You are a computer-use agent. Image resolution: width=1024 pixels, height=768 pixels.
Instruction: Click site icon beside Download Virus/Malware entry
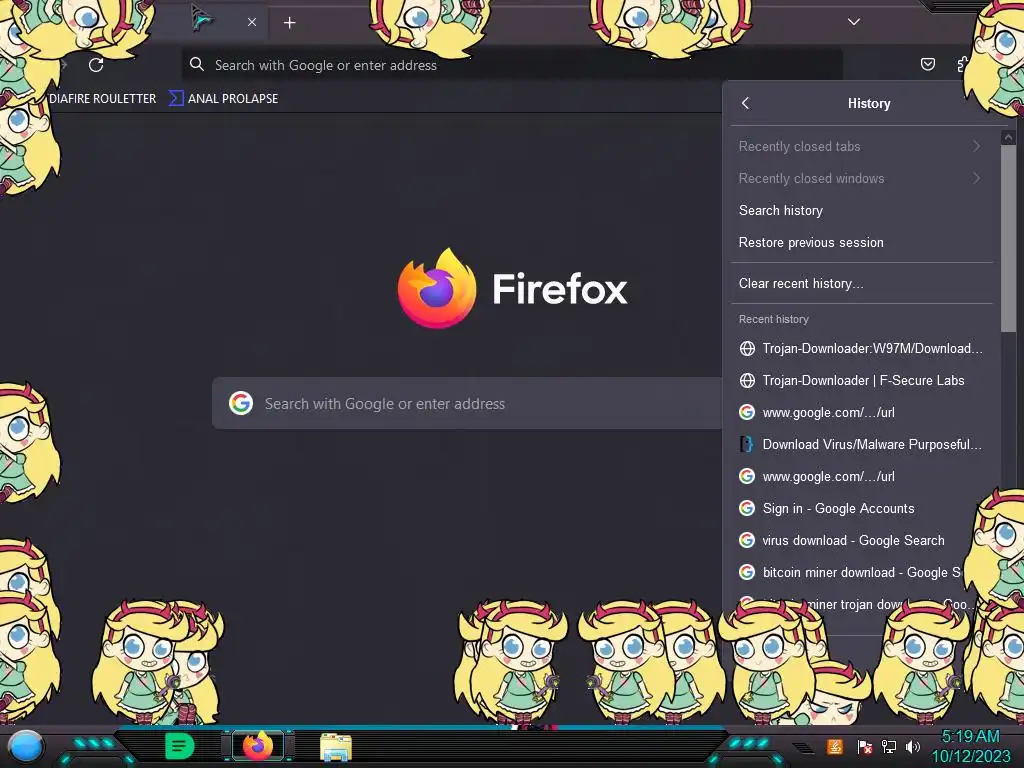[x=747, y=445]
